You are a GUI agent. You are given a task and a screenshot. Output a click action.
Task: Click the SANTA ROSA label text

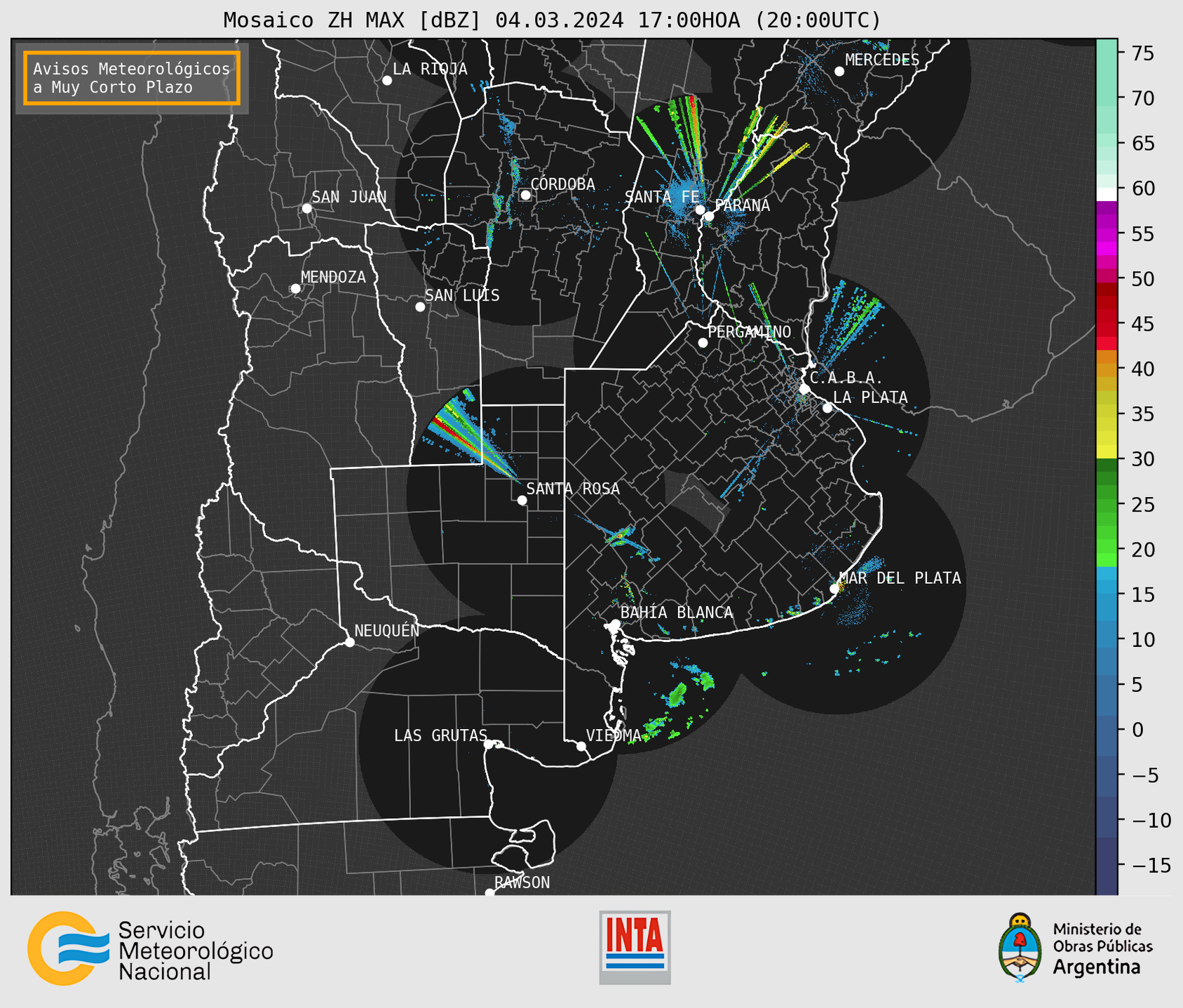573,489
